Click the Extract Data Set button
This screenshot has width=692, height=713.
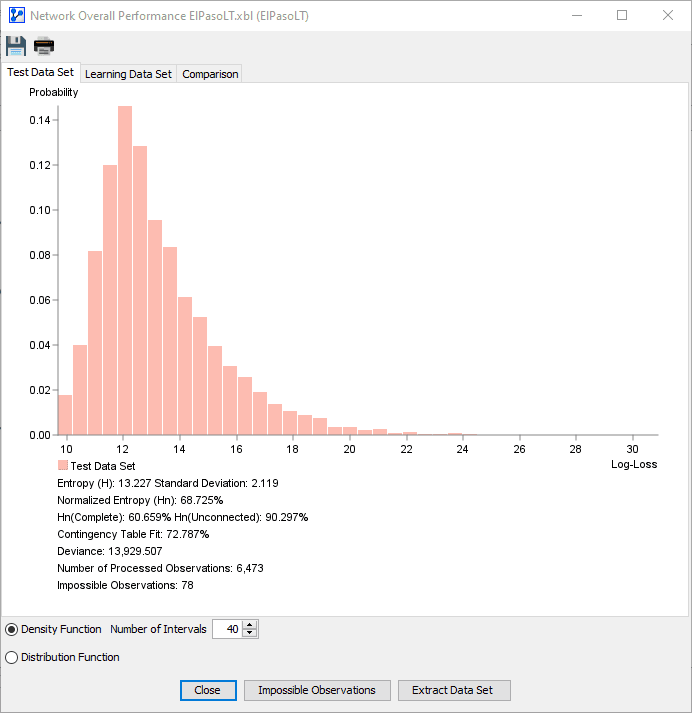pos(454,690)
